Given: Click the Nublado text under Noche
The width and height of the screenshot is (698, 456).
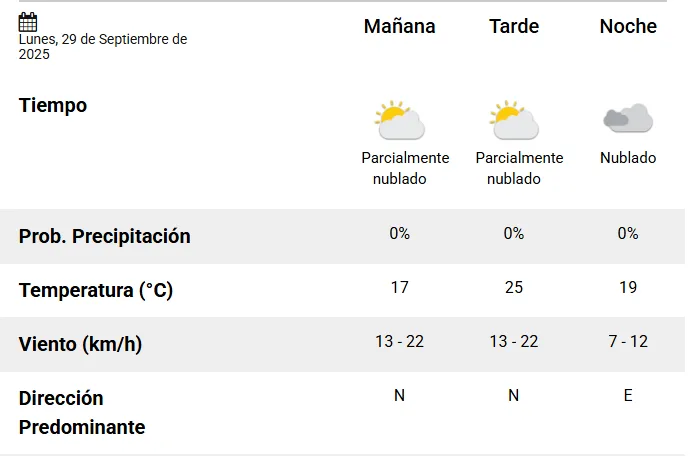Looking at the screenshot, I should (x=628, y=158).
